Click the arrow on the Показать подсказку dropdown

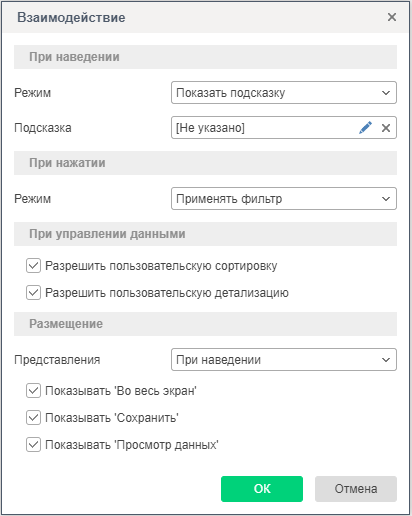pyautogui.click(x=386, y=93)
